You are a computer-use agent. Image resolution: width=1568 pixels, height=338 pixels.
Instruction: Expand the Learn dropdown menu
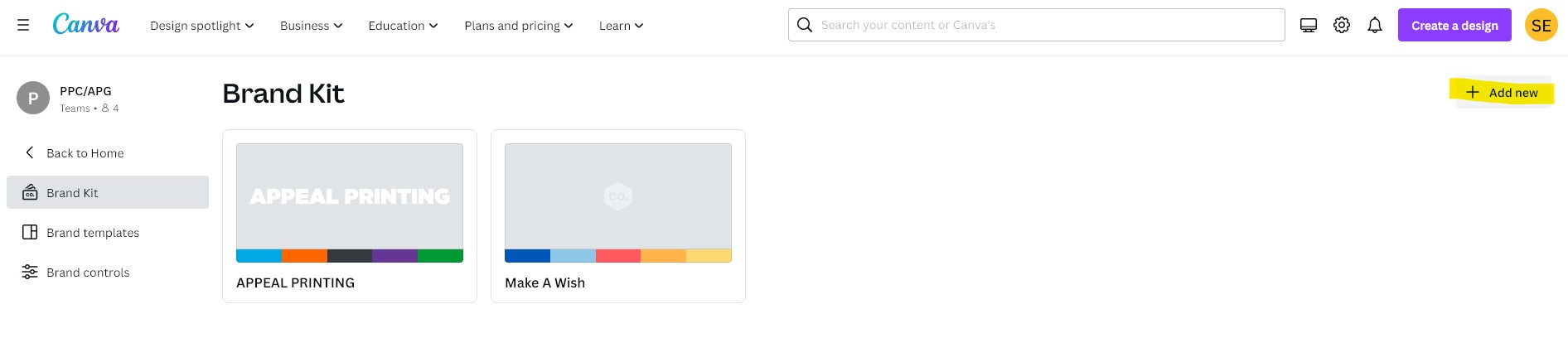tap(621, 26)
